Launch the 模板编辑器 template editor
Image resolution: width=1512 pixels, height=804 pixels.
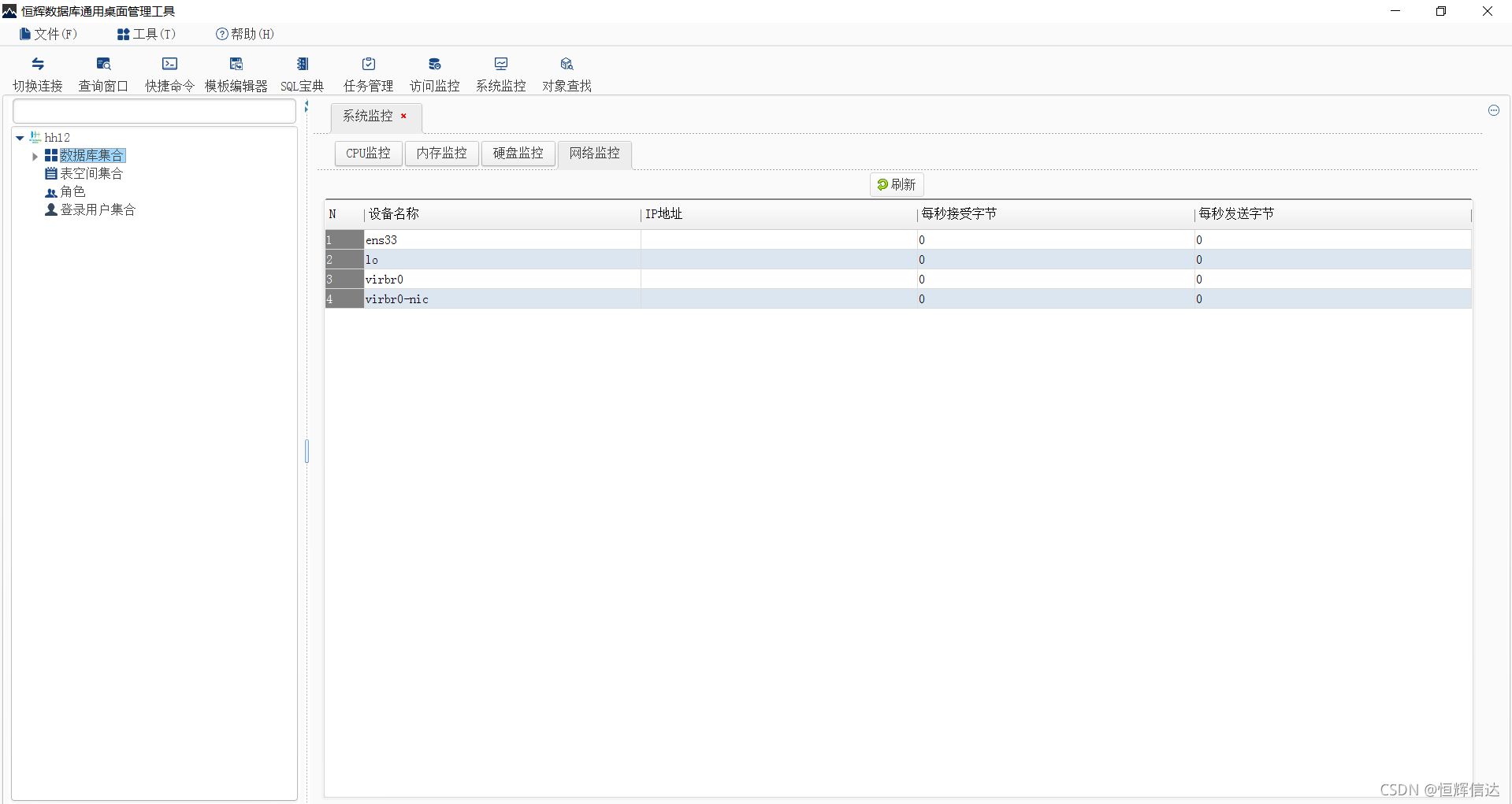coord(236,75)
